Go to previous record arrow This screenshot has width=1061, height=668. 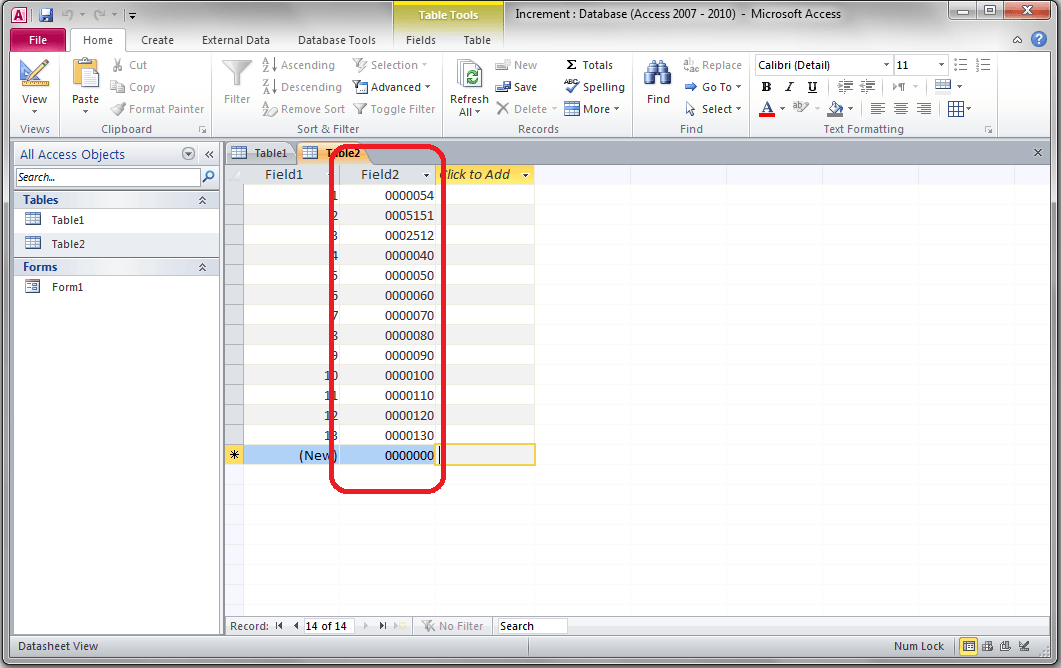(296, 626)
